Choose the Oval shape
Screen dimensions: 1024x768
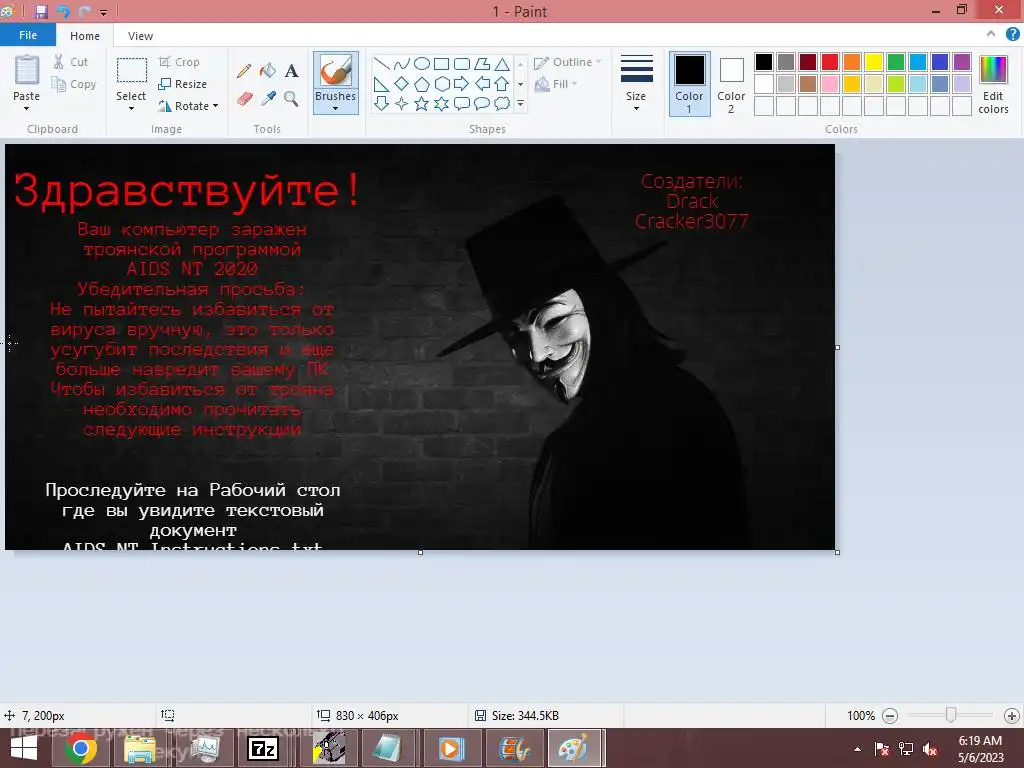point(422,63)
